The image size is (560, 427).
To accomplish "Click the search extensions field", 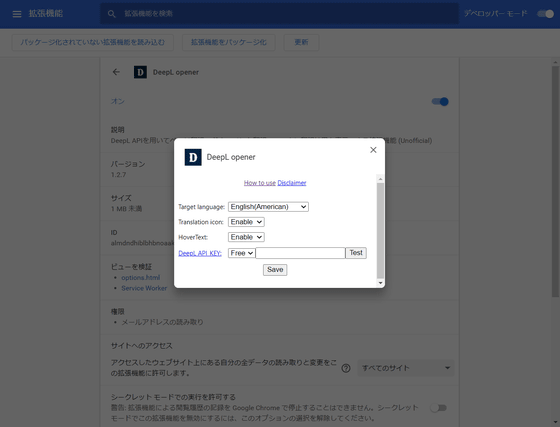I will pos(279,14).
